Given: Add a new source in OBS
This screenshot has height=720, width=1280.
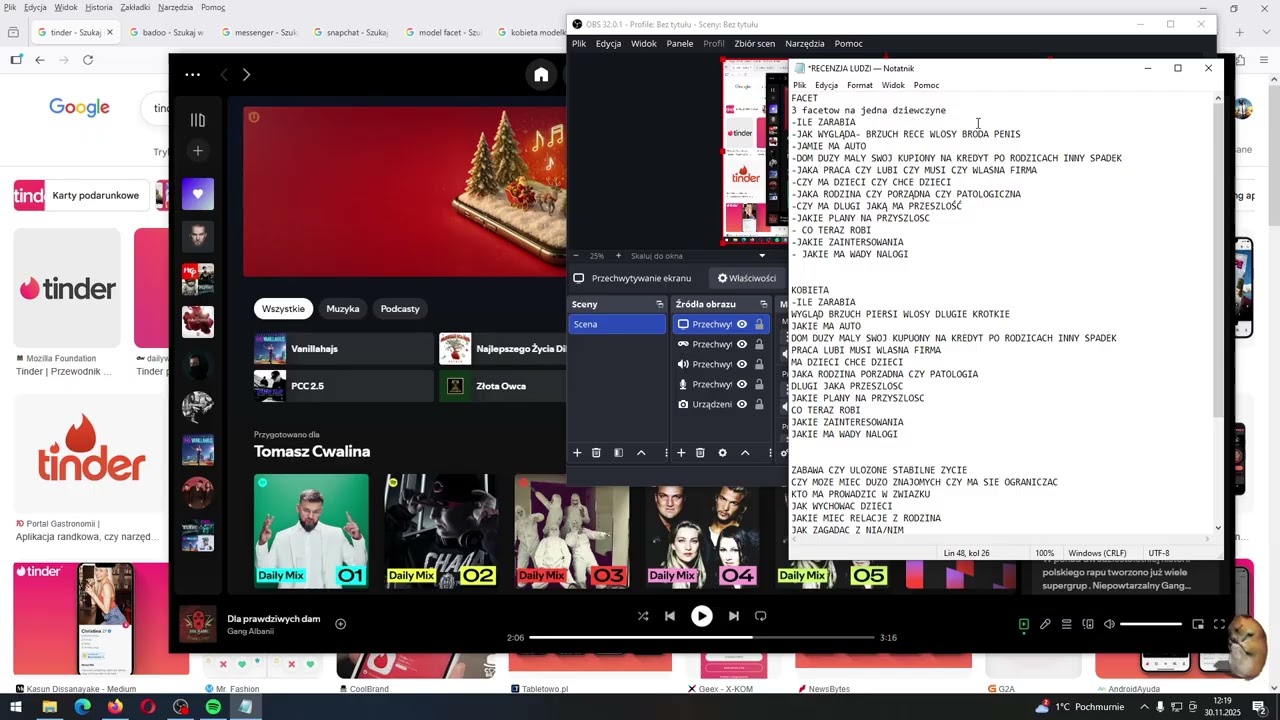Looking at the screenshot, I should 681,453.
